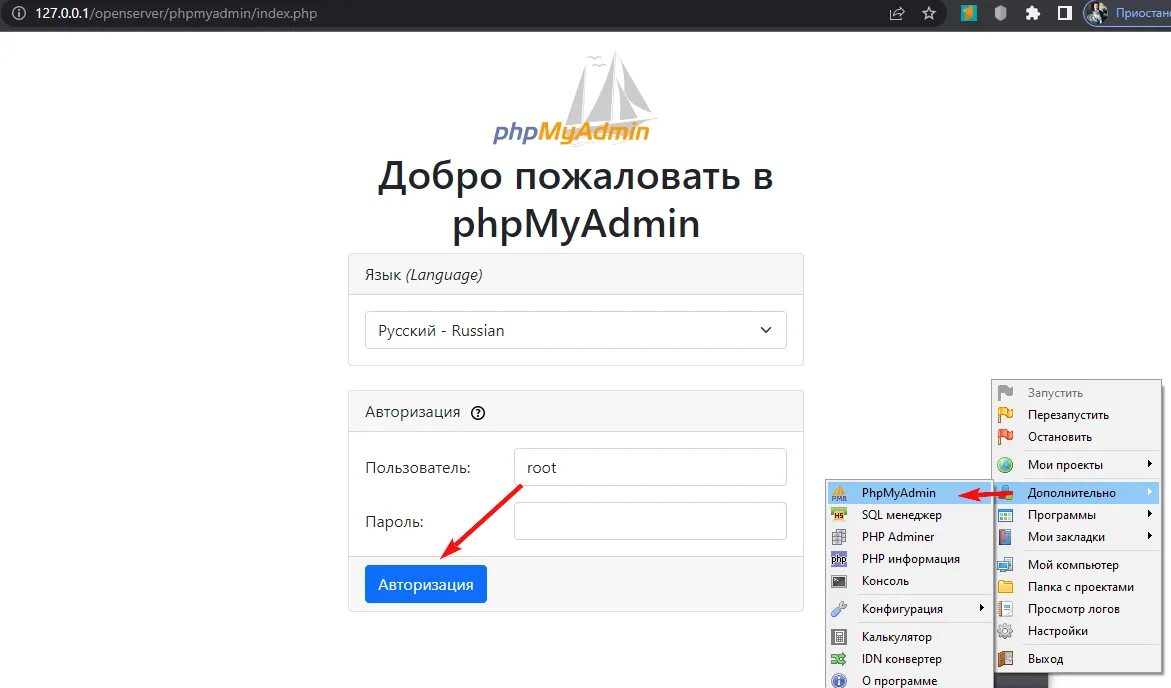Screen dimensions: 1171x688
Task: Click the HS icon beside SQL менеджер
Action: coord(839,515)
